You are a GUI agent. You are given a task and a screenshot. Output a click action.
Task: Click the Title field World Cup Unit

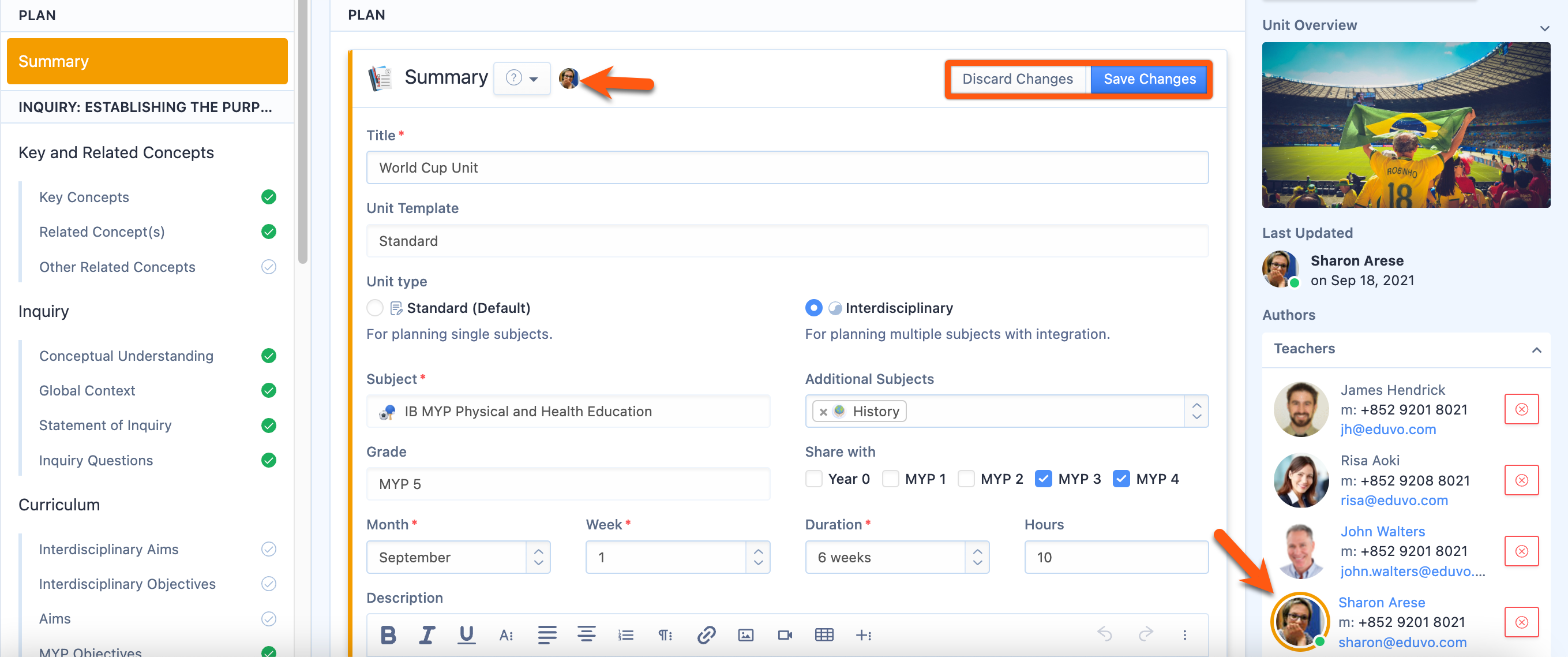[x=786, y=168]
